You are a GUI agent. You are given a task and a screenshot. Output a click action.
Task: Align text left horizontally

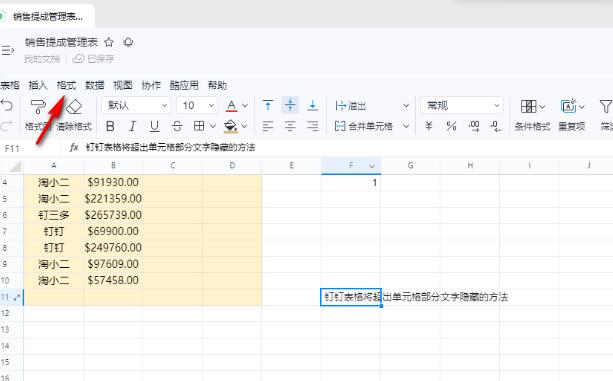[268, 126]
